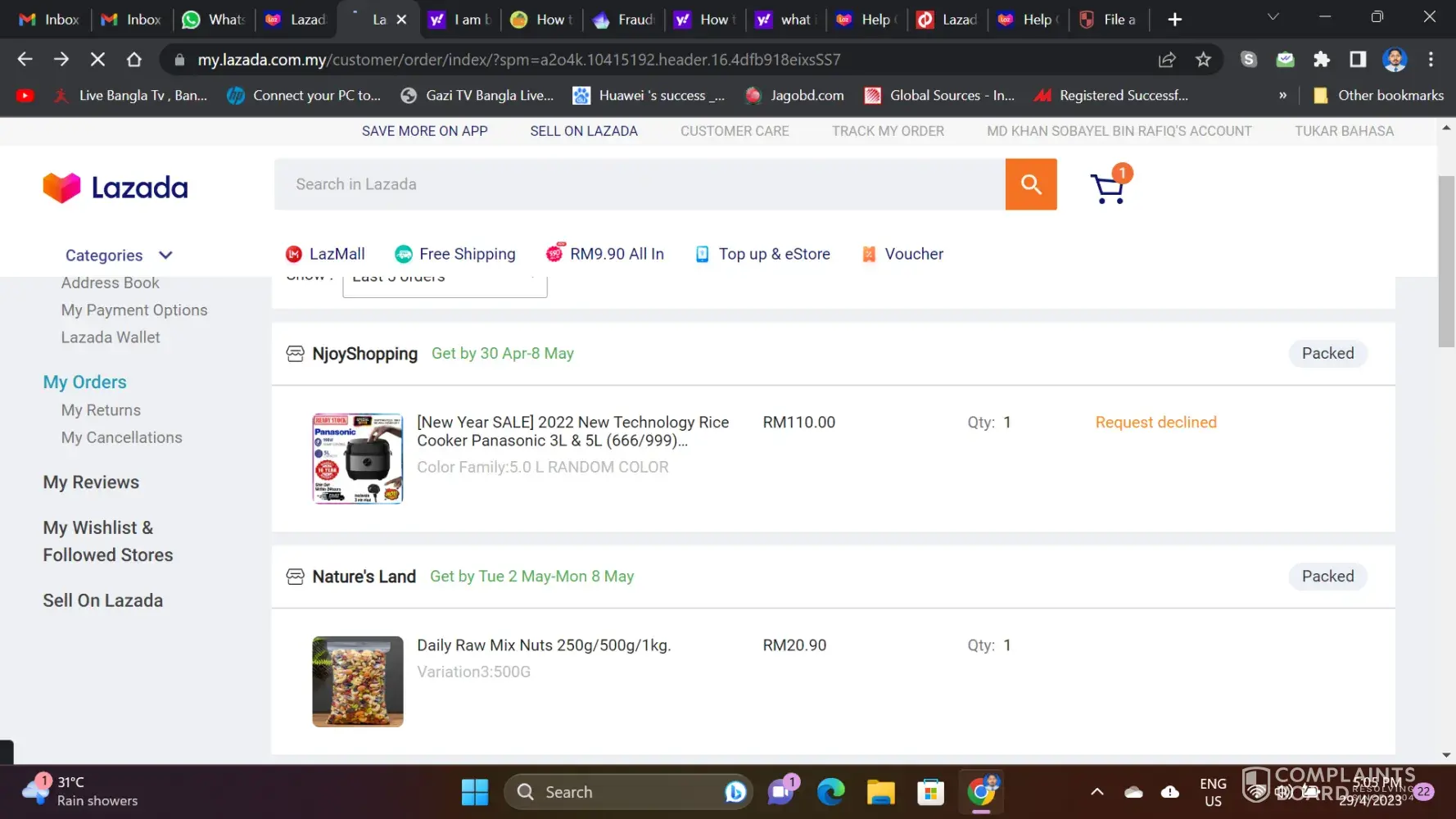This screenshot has width=1456, height=819.
Task: Expand the Categories dropdown
Action: click(119, 255)
